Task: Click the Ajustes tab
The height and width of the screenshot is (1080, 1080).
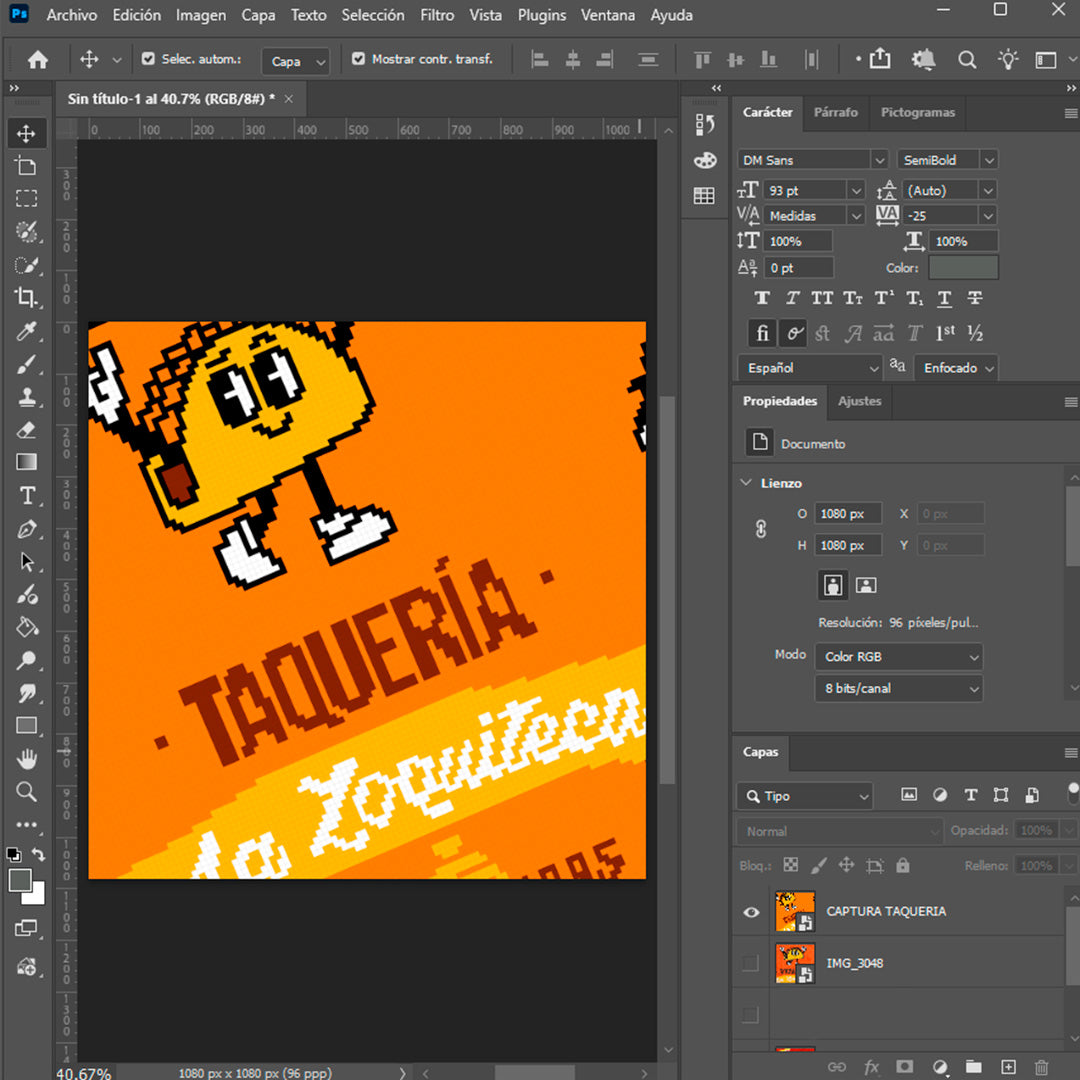Action: tap(859, 401)
